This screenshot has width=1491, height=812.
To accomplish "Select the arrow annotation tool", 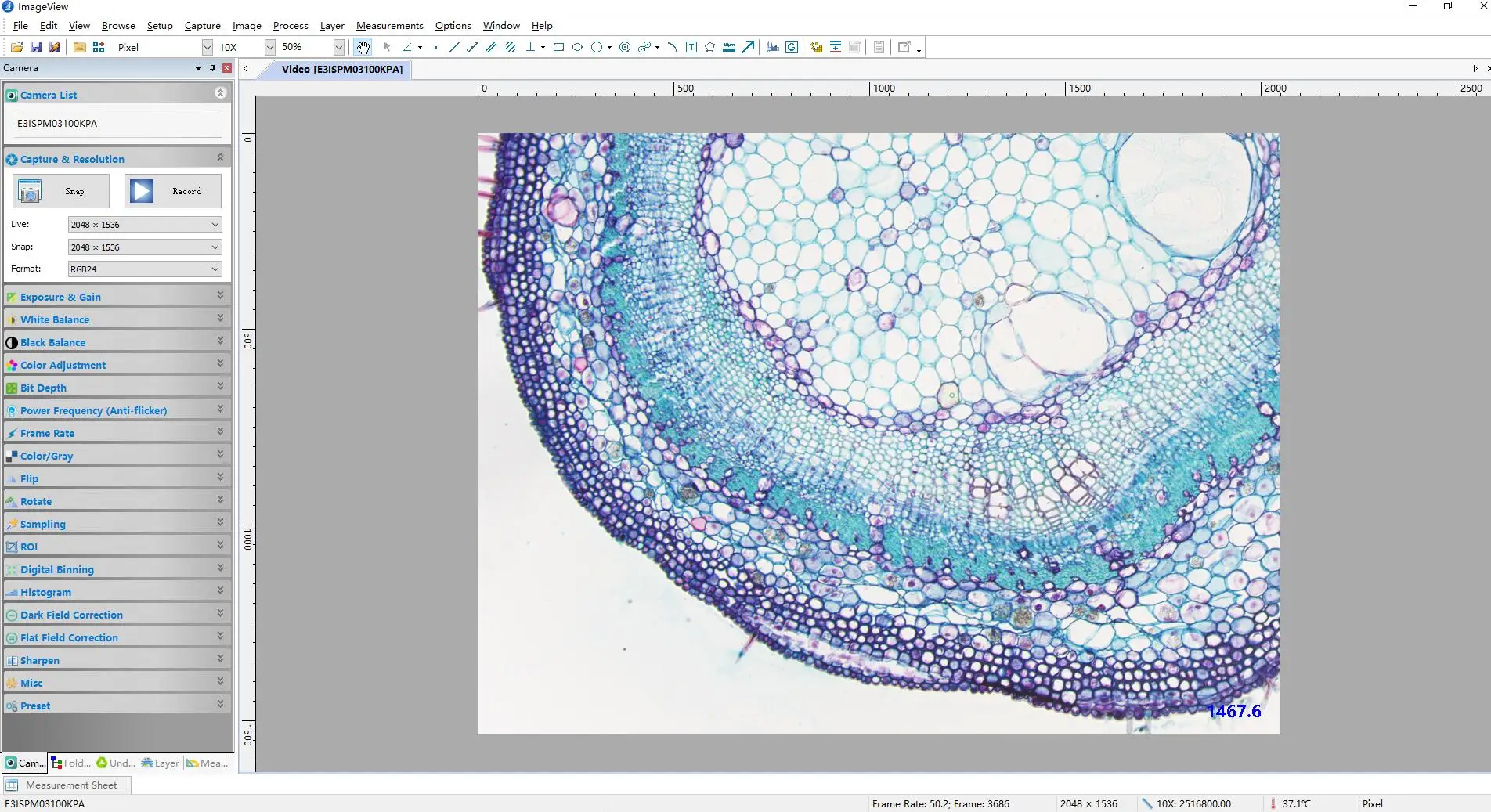I will (748, 47).
